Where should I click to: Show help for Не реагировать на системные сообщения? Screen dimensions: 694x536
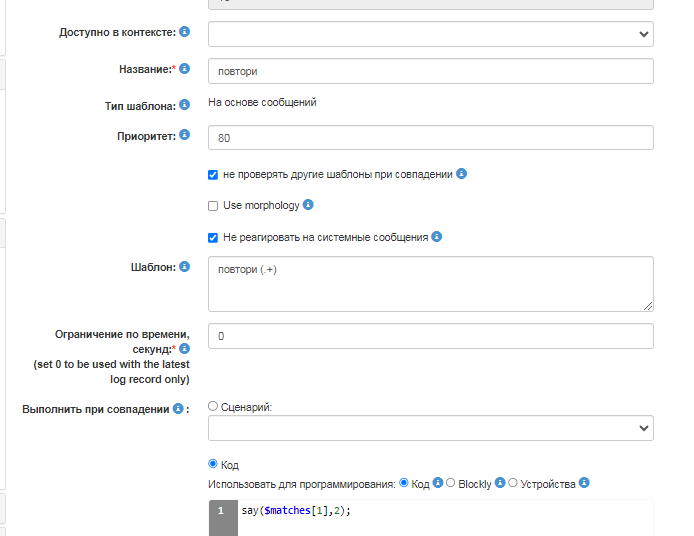point(436,237)
